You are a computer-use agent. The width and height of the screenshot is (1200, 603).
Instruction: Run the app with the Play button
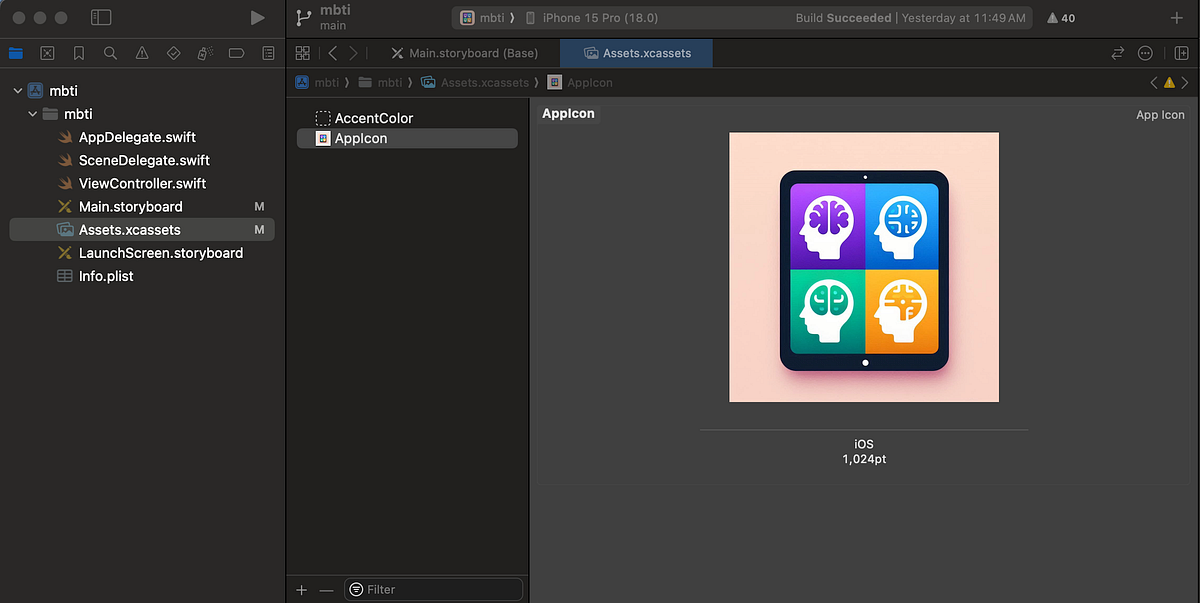click(x=257, y=17)
